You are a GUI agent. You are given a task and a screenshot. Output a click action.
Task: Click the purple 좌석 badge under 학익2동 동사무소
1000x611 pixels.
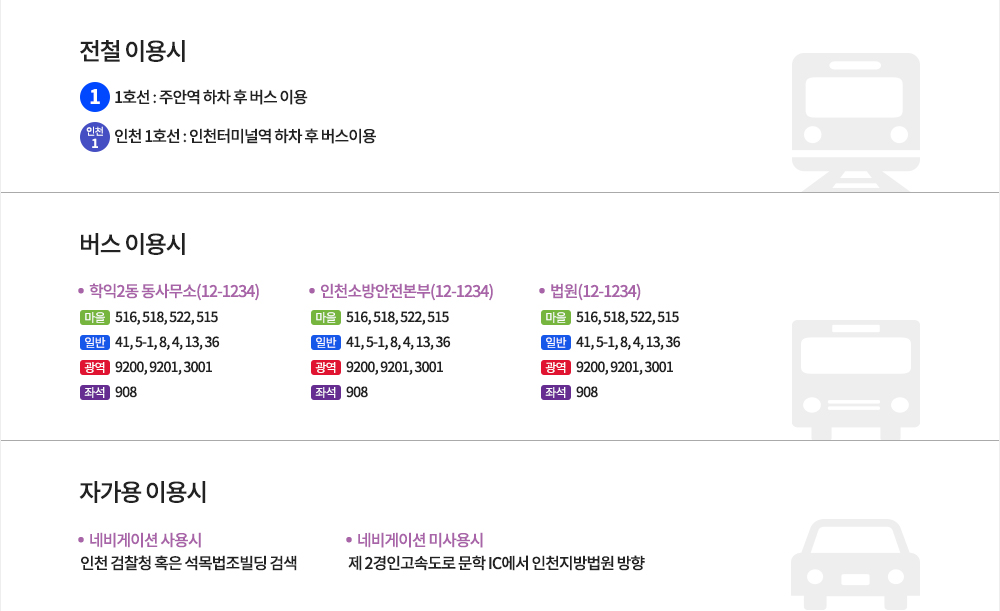[95, 392]
